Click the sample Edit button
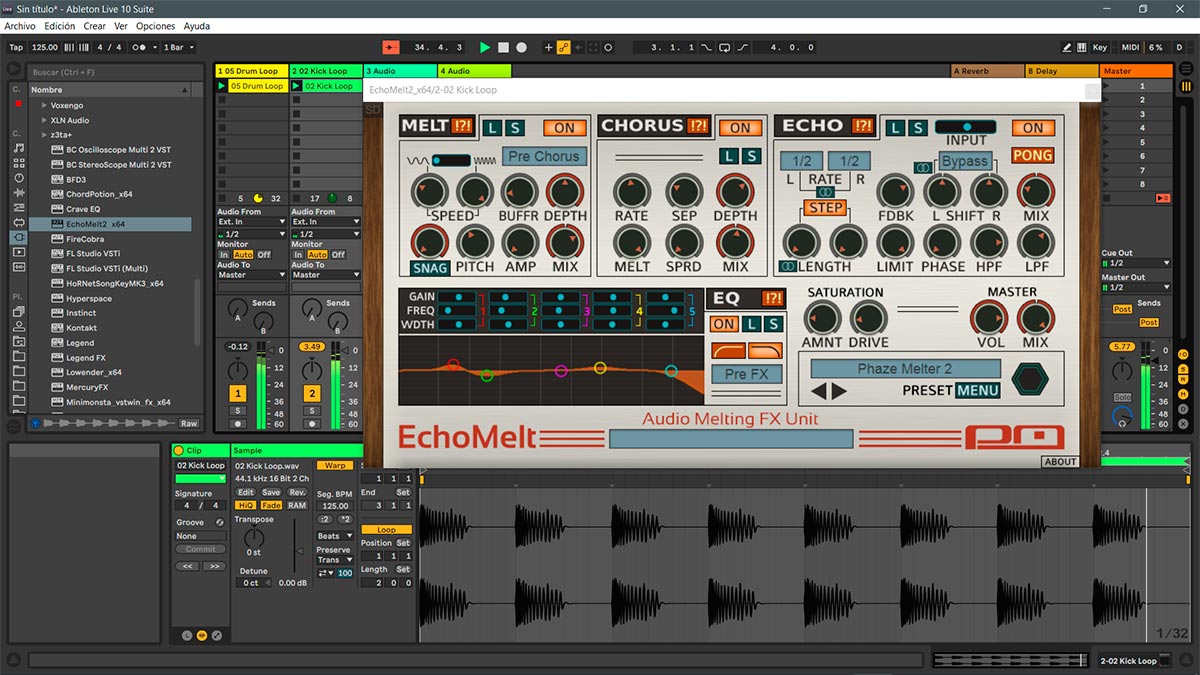The height and width of the screenshot is (675, 1200). [246, 493]
